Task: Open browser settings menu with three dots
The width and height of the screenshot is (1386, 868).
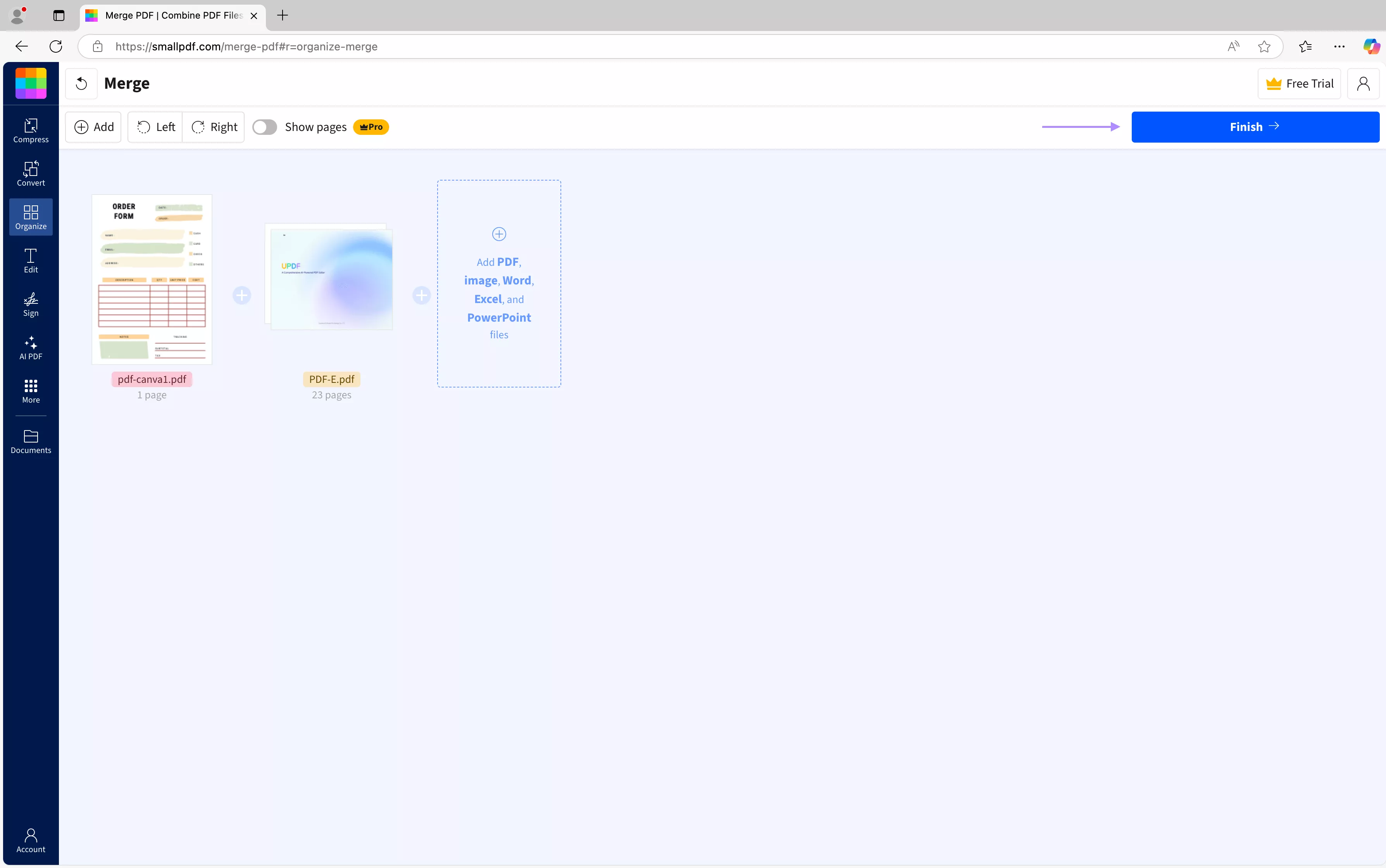Action: (1338, 46)
